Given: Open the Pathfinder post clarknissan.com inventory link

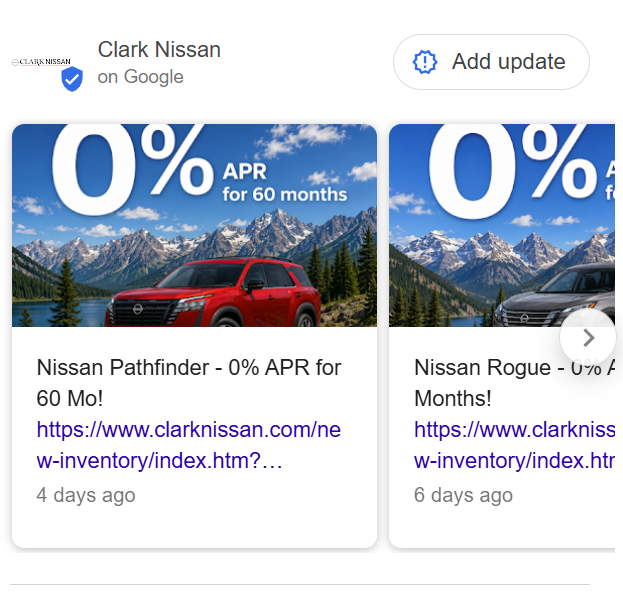Looking at the screenshot, I should tap(188, 445).
